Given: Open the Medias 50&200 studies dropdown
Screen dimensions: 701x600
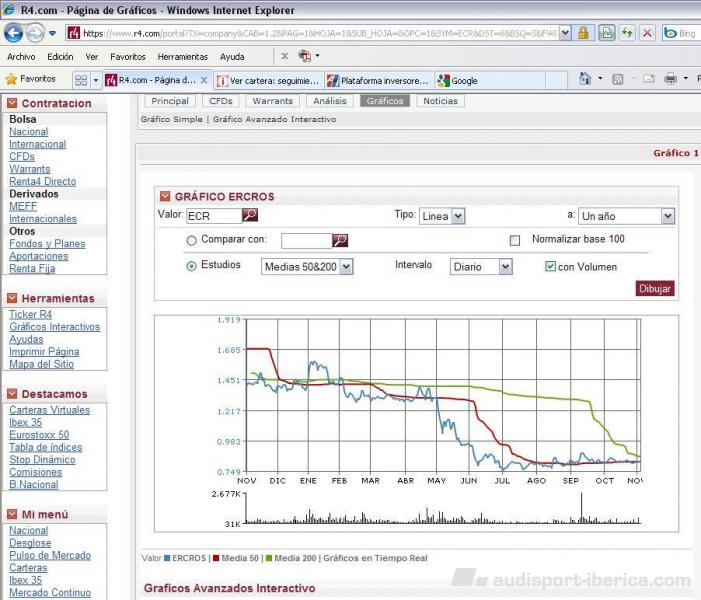Looking at the screenshot, I should tap(307, 267).
